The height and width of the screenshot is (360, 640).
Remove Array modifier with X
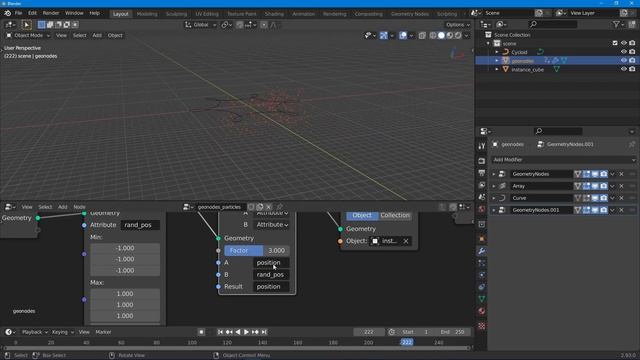click(x=622, y=186)
